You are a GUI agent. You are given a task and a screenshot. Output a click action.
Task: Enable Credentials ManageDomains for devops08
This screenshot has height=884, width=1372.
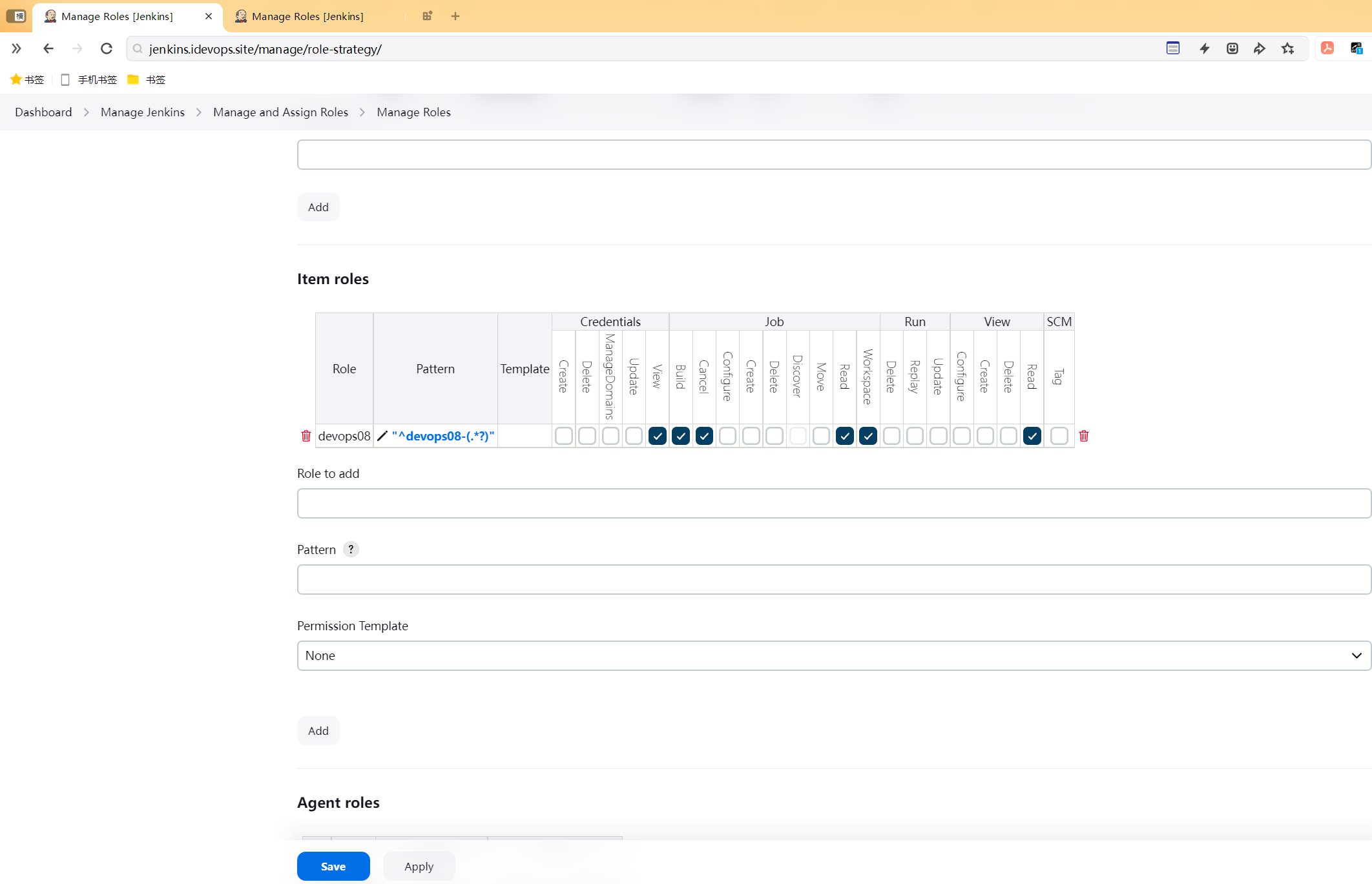click(610, 436)
